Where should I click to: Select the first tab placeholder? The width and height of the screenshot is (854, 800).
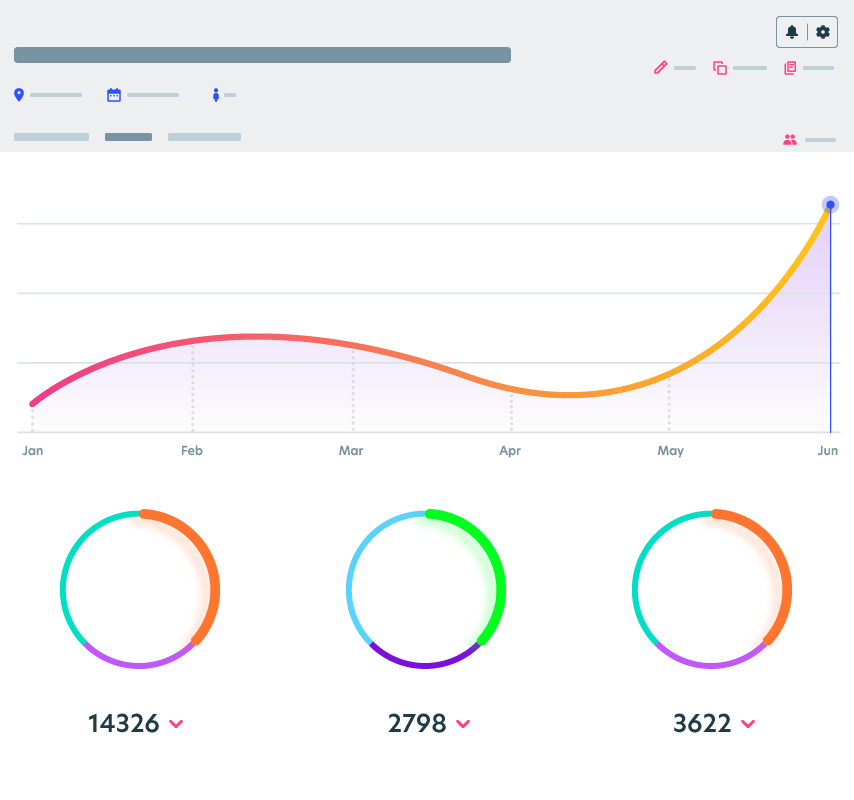[51, 137]
